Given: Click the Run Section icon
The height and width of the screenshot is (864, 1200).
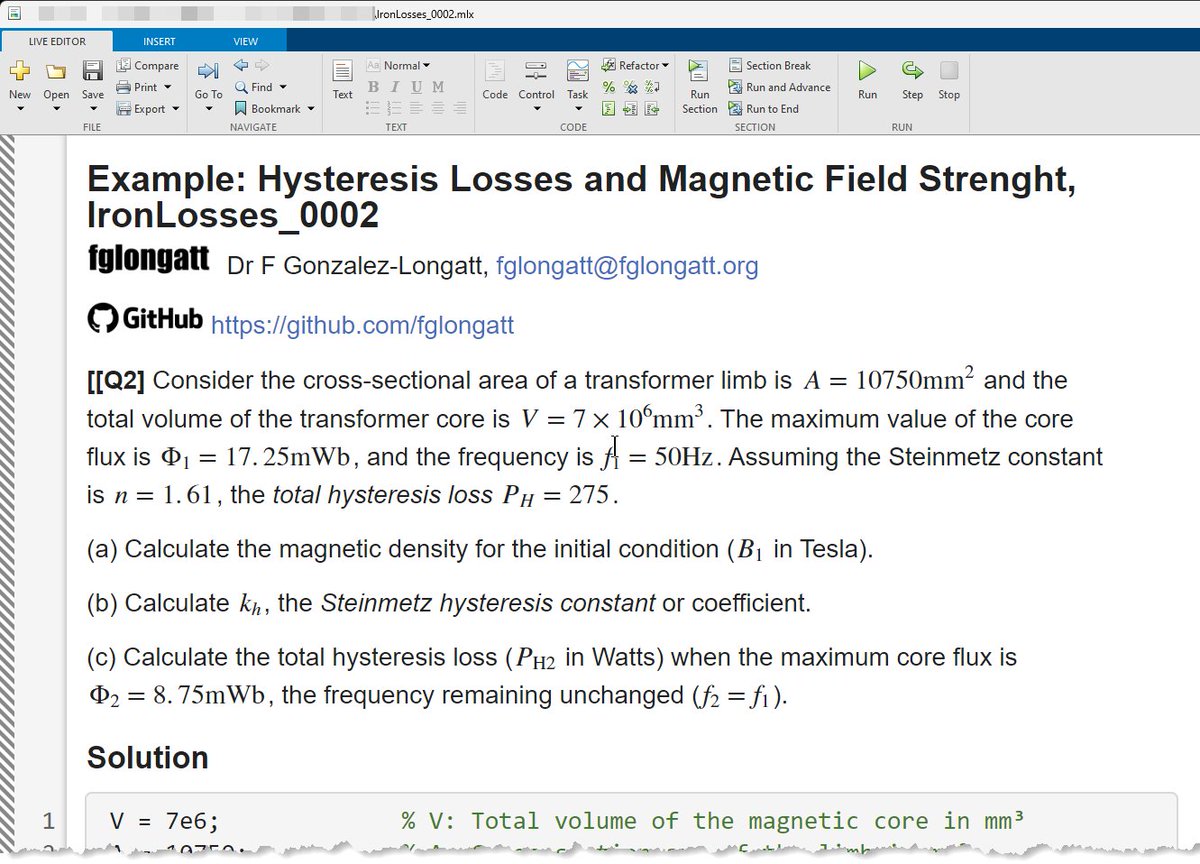Looking at the screenshot, I should click(x=699, y=71).
